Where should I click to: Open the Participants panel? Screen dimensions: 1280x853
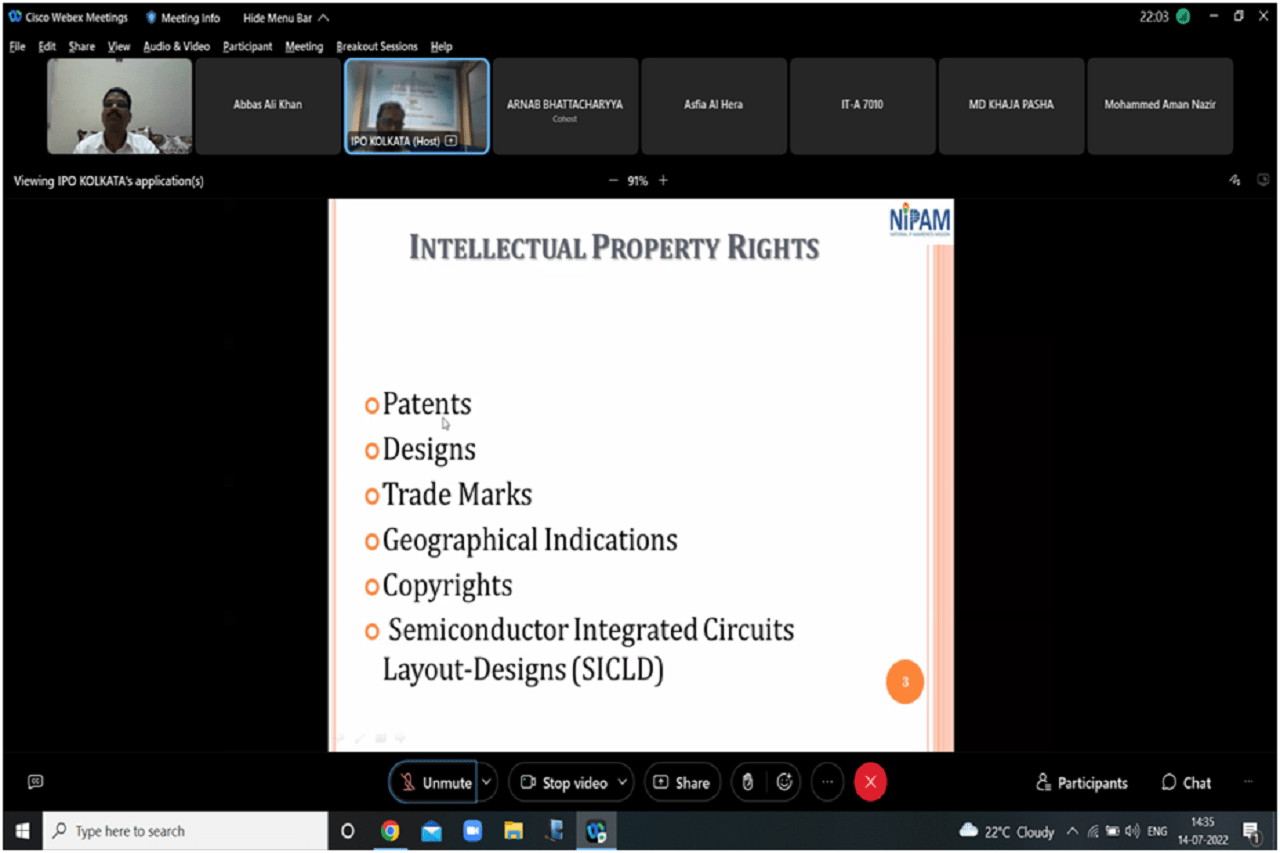[1081, 783]
